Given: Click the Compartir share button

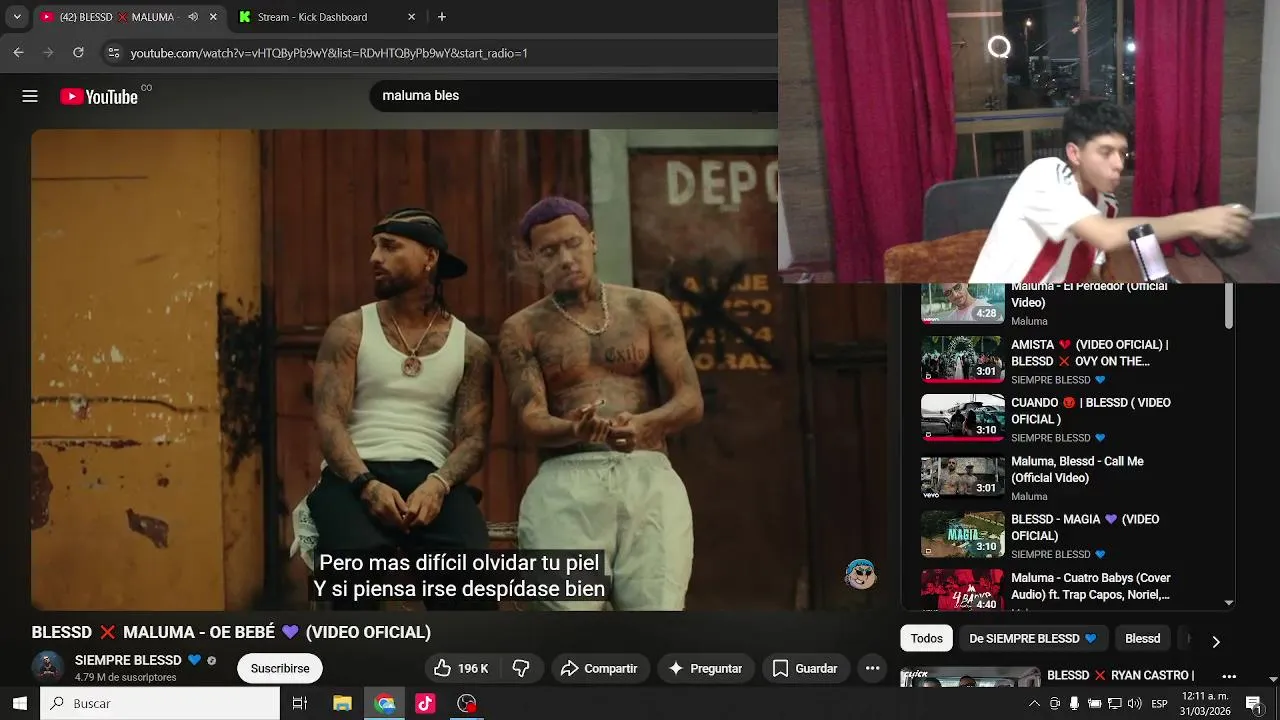Looking at the screenshot, I should (x=598, y=668).
